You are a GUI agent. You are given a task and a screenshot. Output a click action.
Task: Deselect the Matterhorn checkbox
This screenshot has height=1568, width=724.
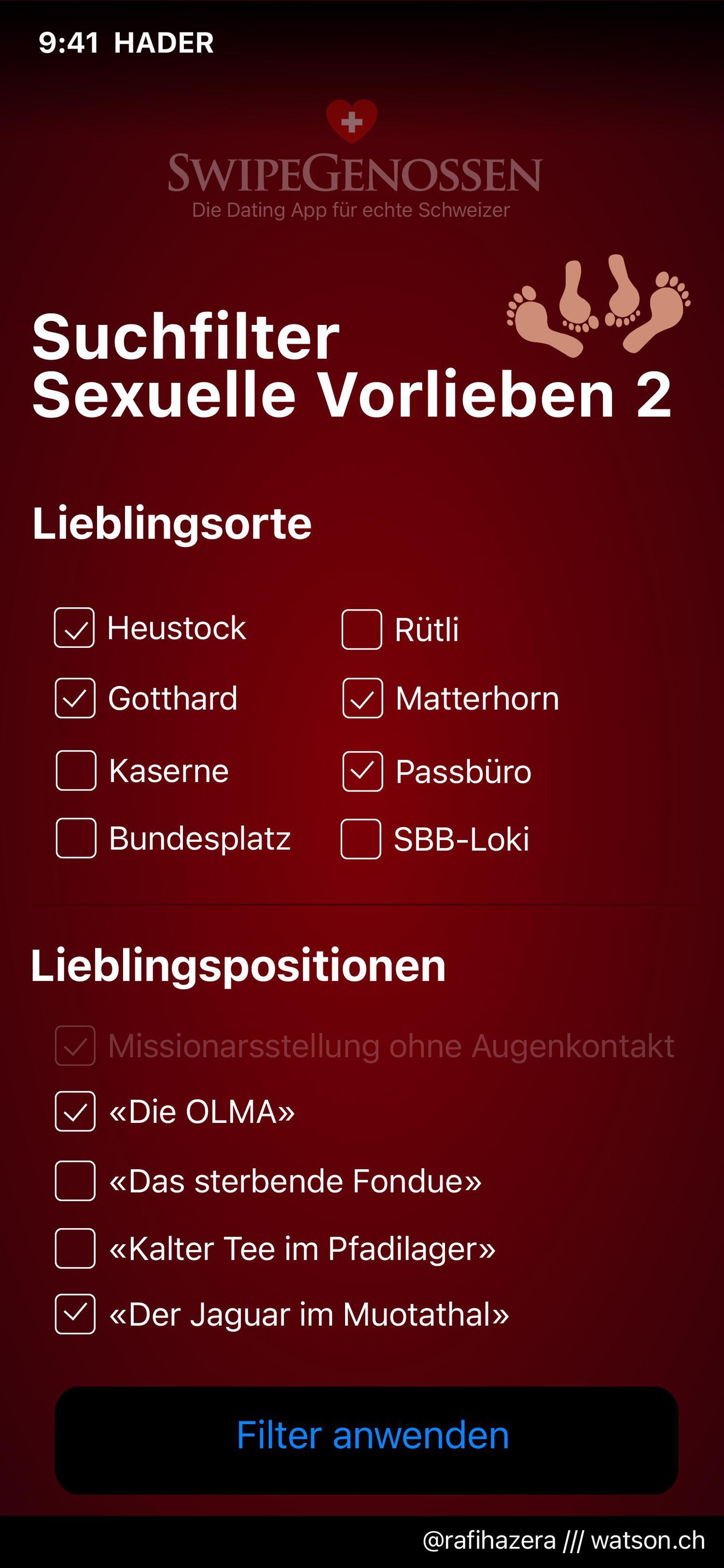pyautogui.click(x=362, y=698)
